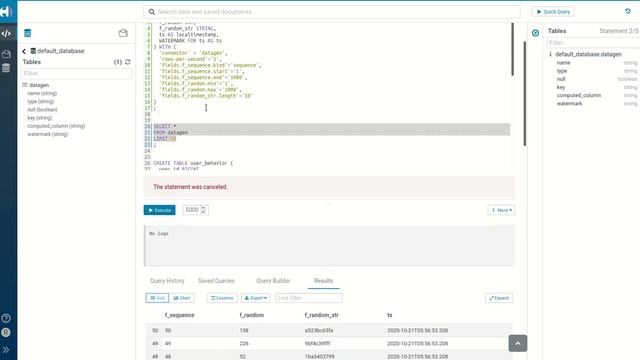Select column name (string) in left panel
This screenshot has height=360, width=640.
click(42, 93)
